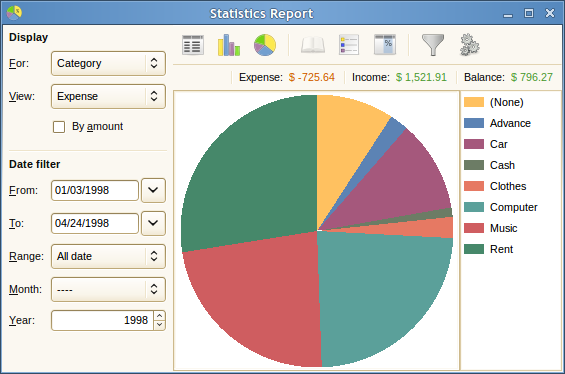
Task: Click the Advance legend color swatch
Action: pos(474,123)
